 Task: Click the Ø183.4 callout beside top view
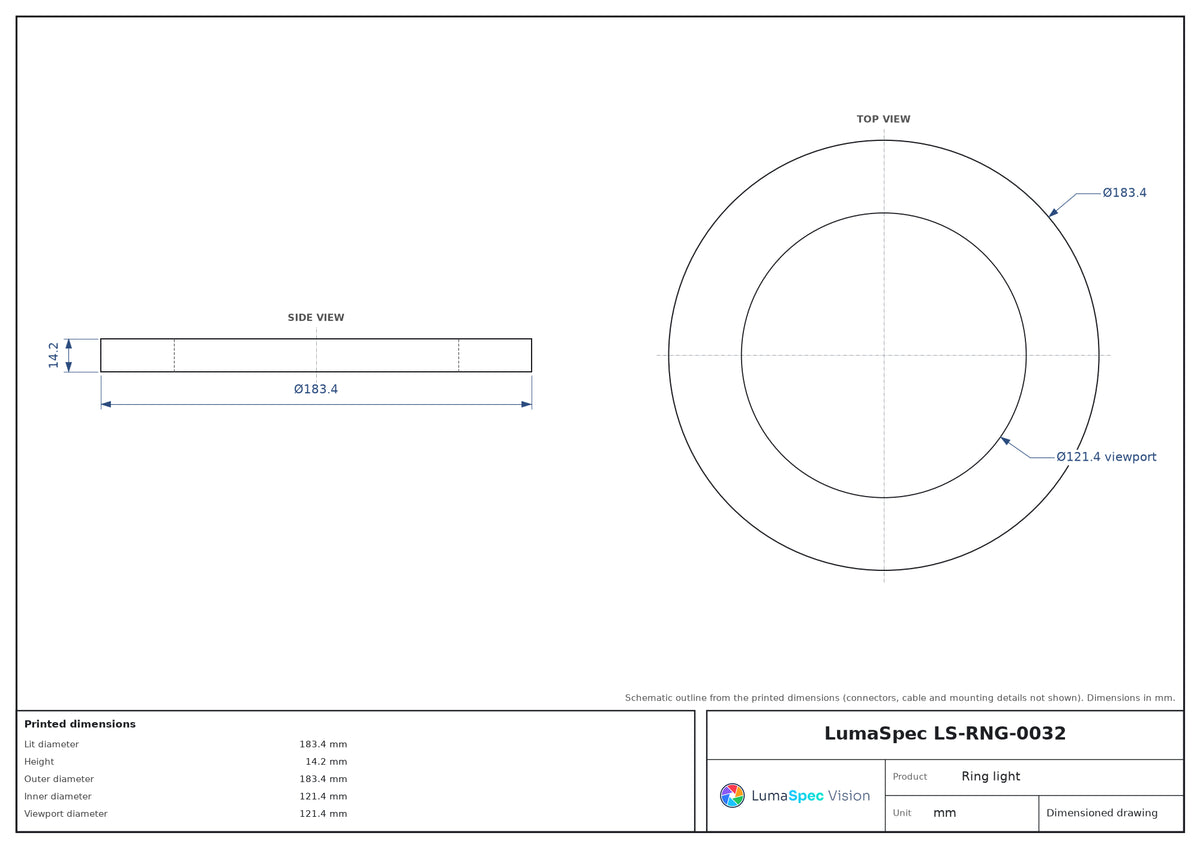(1125, 193)
